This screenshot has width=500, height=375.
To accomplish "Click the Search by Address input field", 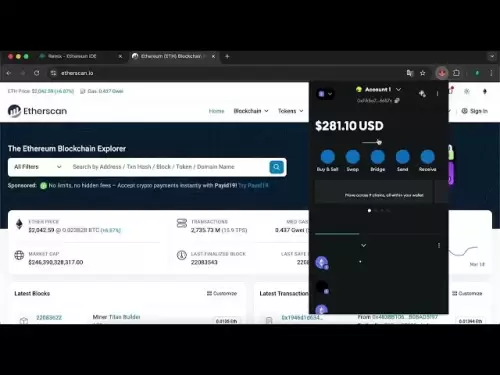I will [x=168, y=167].
